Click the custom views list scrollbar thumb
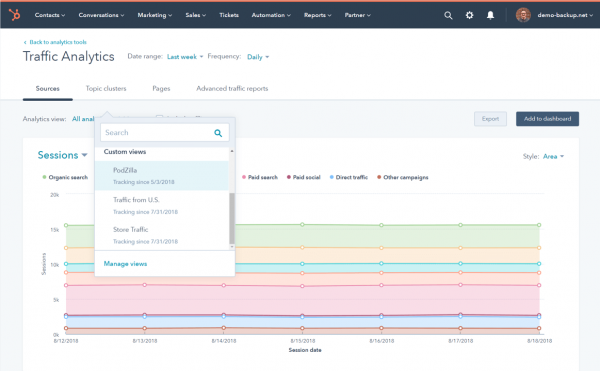 coord(232,218)
